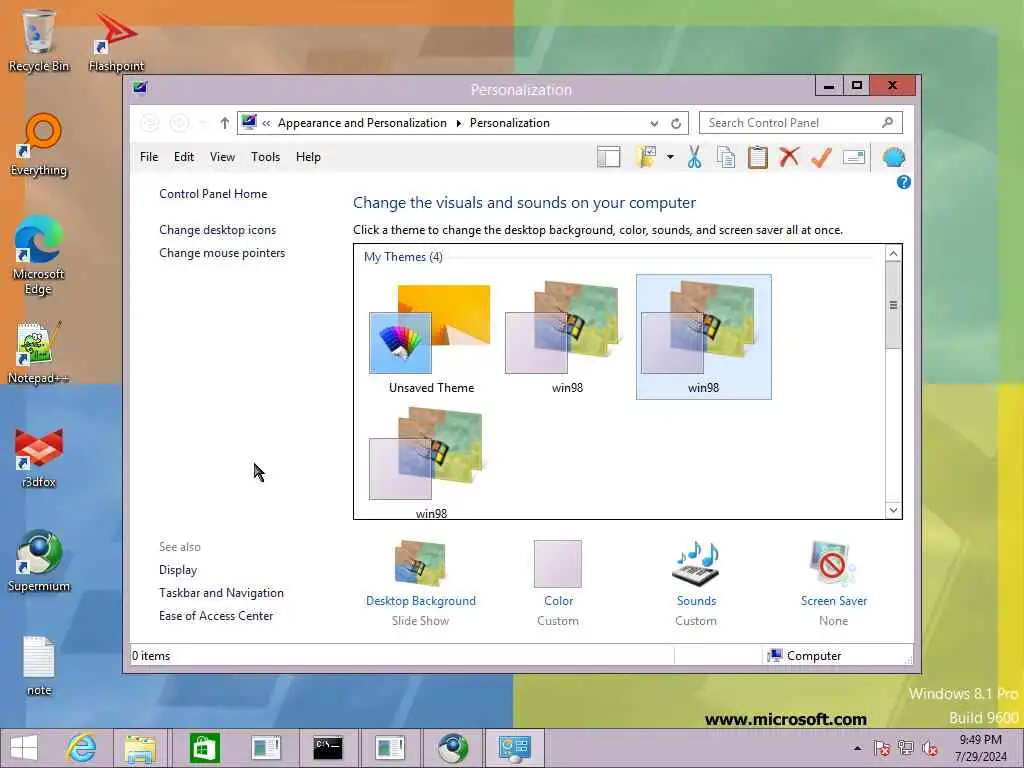The width and height of the screenshot is (1024, 768).
Task: Select the note file on desktop
Action: (x=39, y=665)
